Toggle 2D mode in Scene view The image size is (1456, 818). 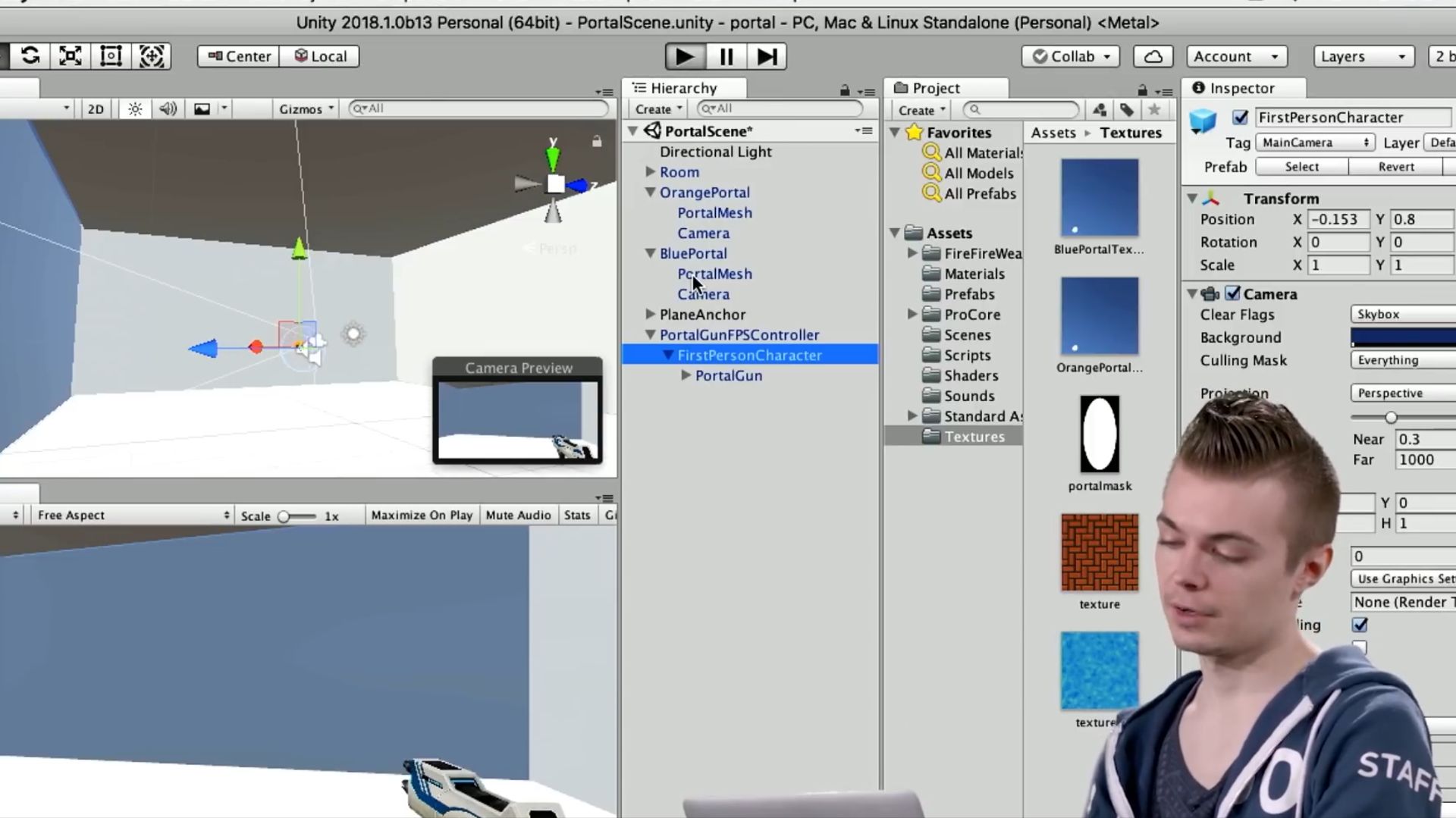[96, 109]
